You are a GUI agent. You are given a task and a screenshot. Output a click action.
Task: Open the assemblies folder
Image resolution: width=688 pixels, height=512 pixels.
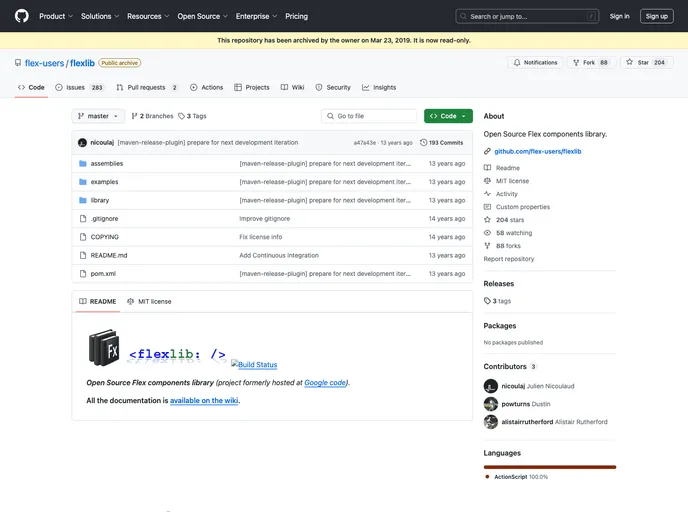click(107, 163)
